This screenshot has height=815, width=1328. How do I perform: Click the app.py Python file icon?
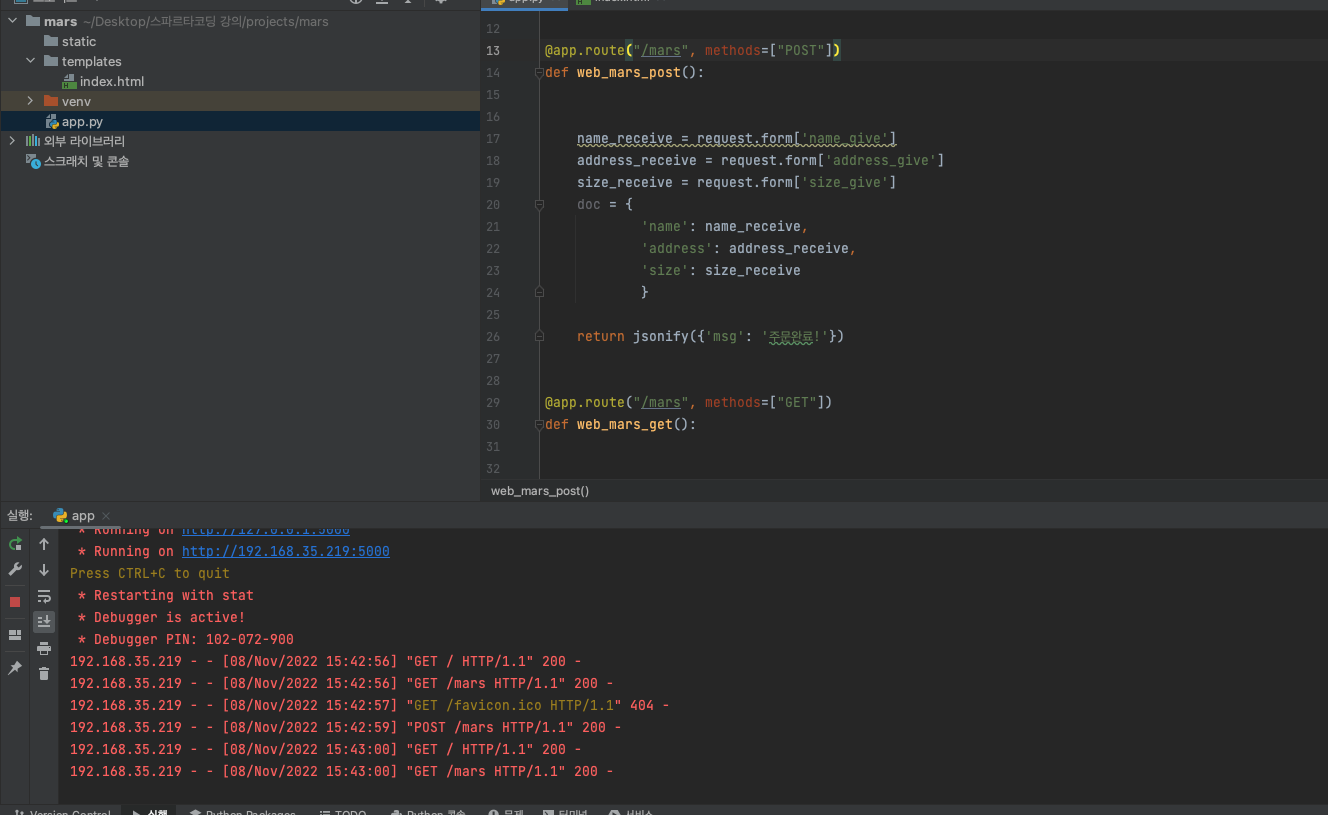pyautogui.click(x=52, y=121)
